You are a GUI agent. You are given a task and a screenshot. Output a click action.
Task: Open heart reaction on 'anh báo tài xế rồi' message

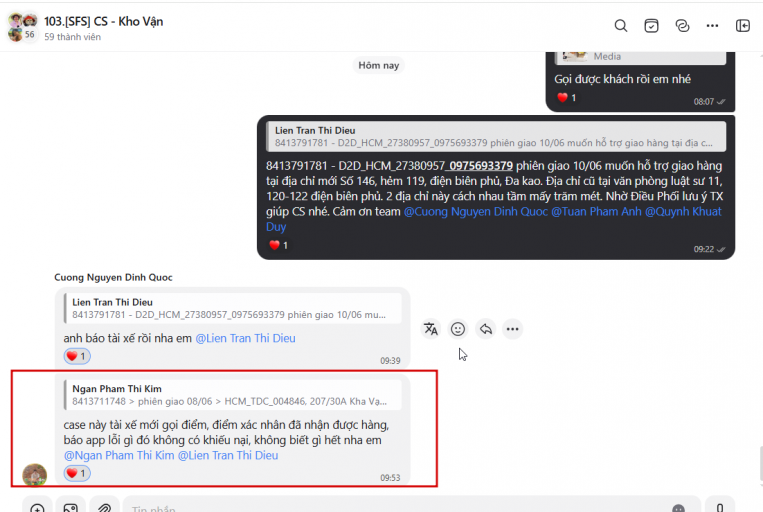(x=77, y=356)
